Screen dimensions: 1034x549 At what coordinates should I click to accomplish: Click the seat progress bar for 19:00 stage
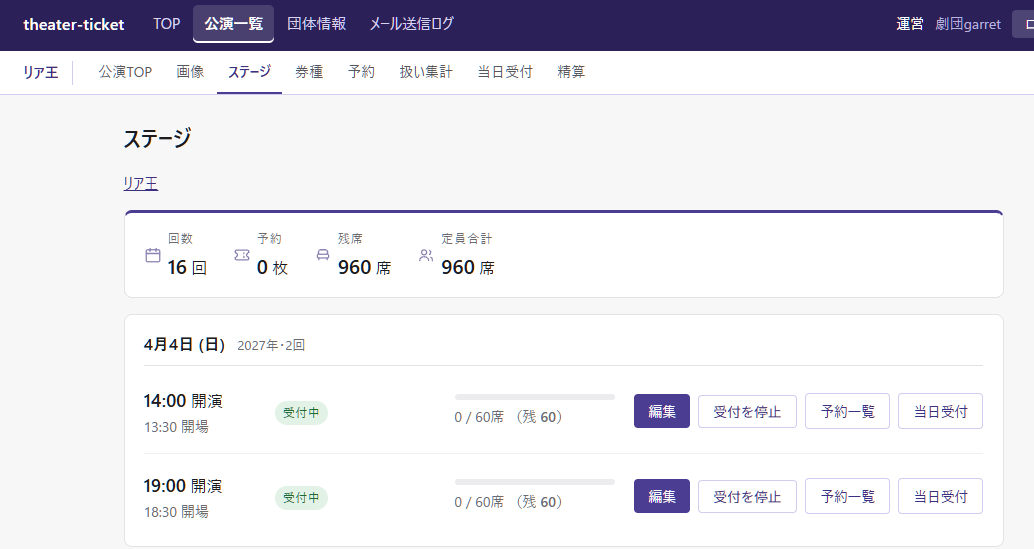pyautogui.click(x=535, y=482)
